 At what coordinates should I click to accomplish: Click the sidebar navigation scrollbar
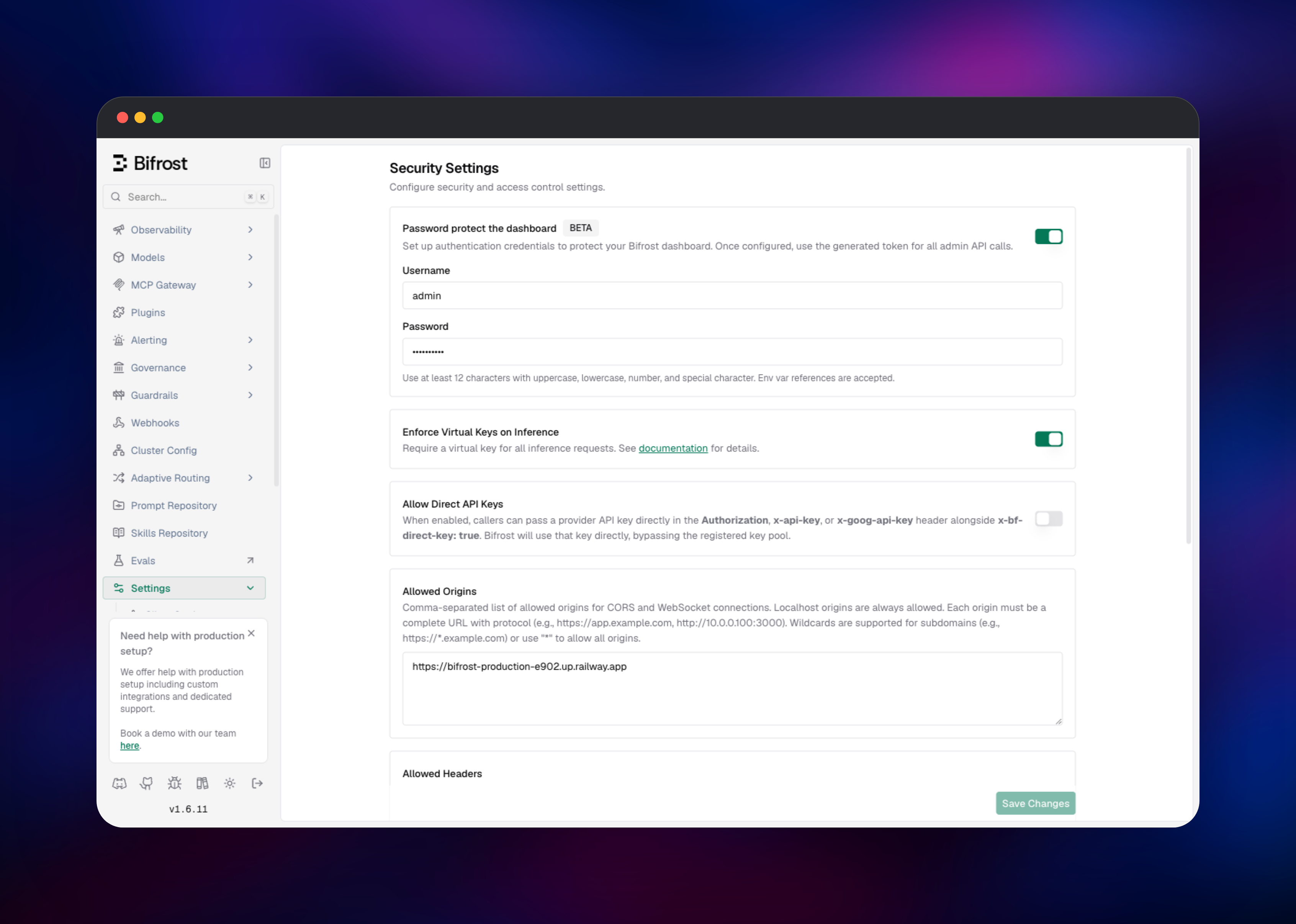(277, 350)
